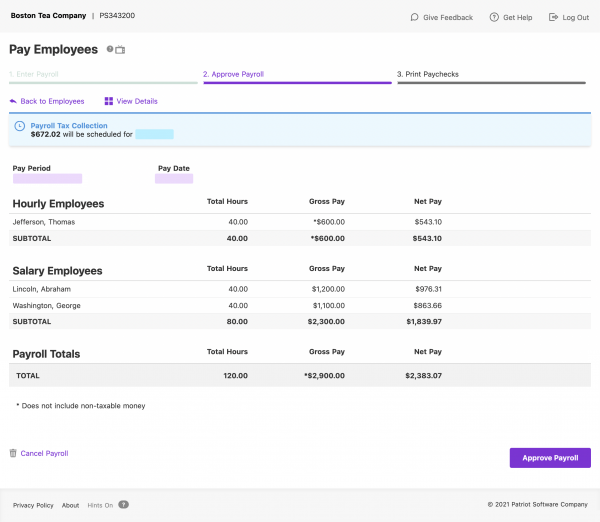Click the Cancel Payroll trash icon
This screenshot has height=522, width=600.
13,453
